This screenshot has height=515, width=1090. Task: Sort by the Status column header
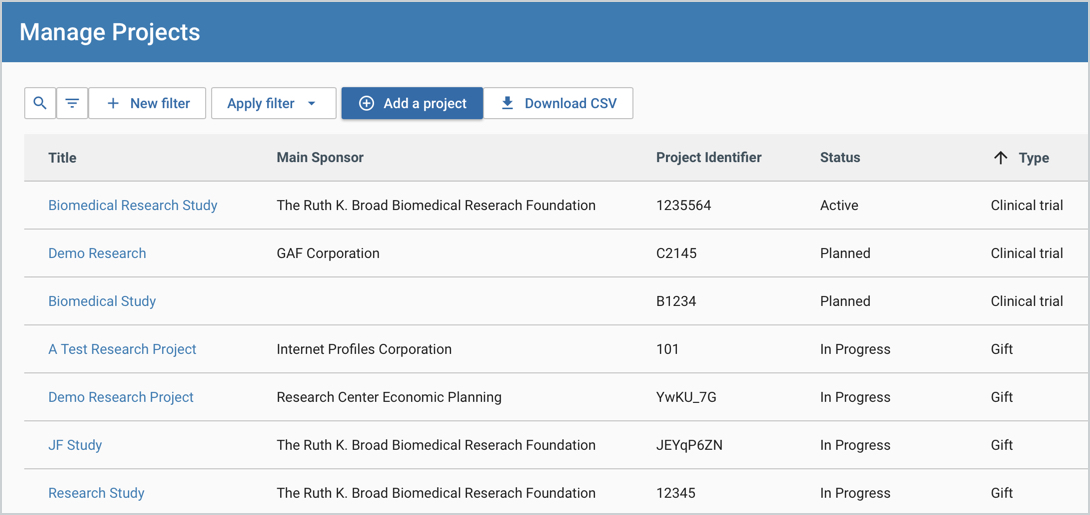(839, 157)
